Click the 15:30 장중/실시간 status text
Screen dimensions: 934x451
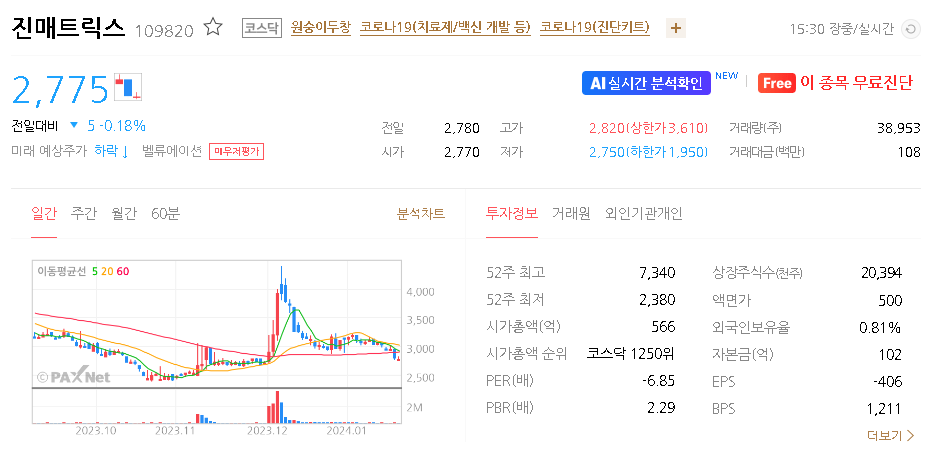[842, 29]
